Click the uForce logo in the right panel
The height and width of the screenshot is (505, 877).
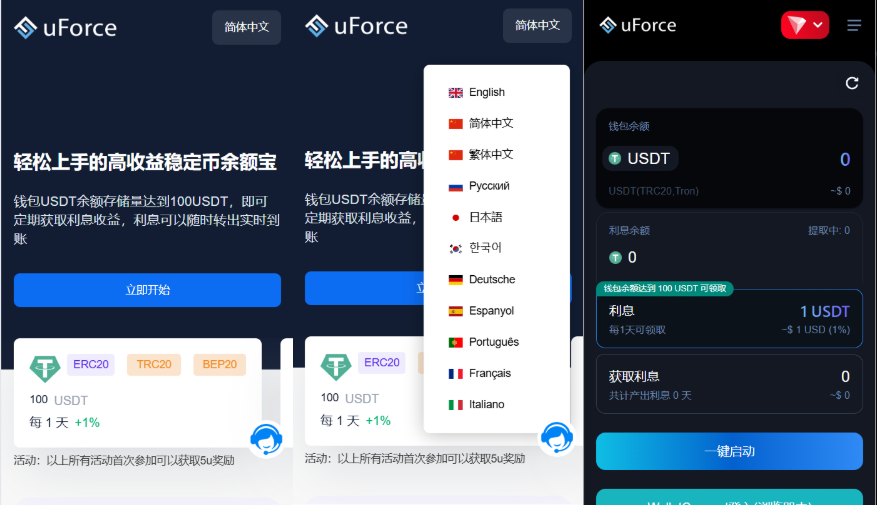tap(638, 25)
